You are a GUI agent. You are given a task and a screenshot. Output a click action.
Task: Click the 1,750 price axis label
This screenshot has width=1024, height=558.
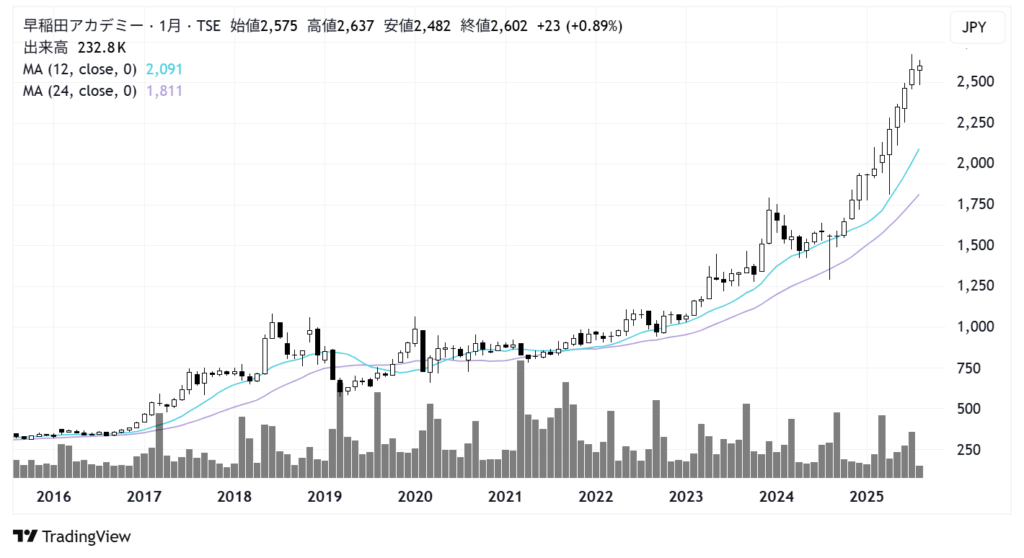(x=976, y=205)
